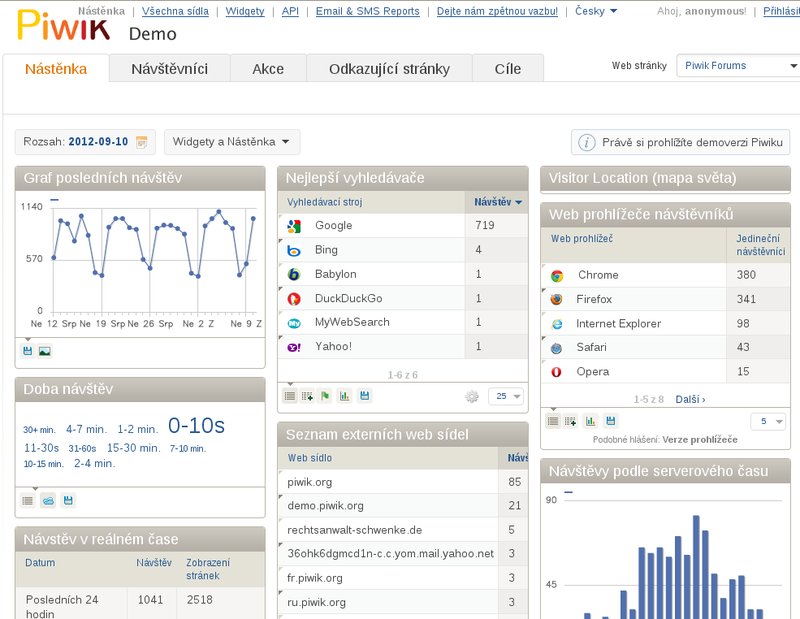Save Graf posledních návštěv chart as image
The width and height of the screenshot is (800, 619).
45,351
